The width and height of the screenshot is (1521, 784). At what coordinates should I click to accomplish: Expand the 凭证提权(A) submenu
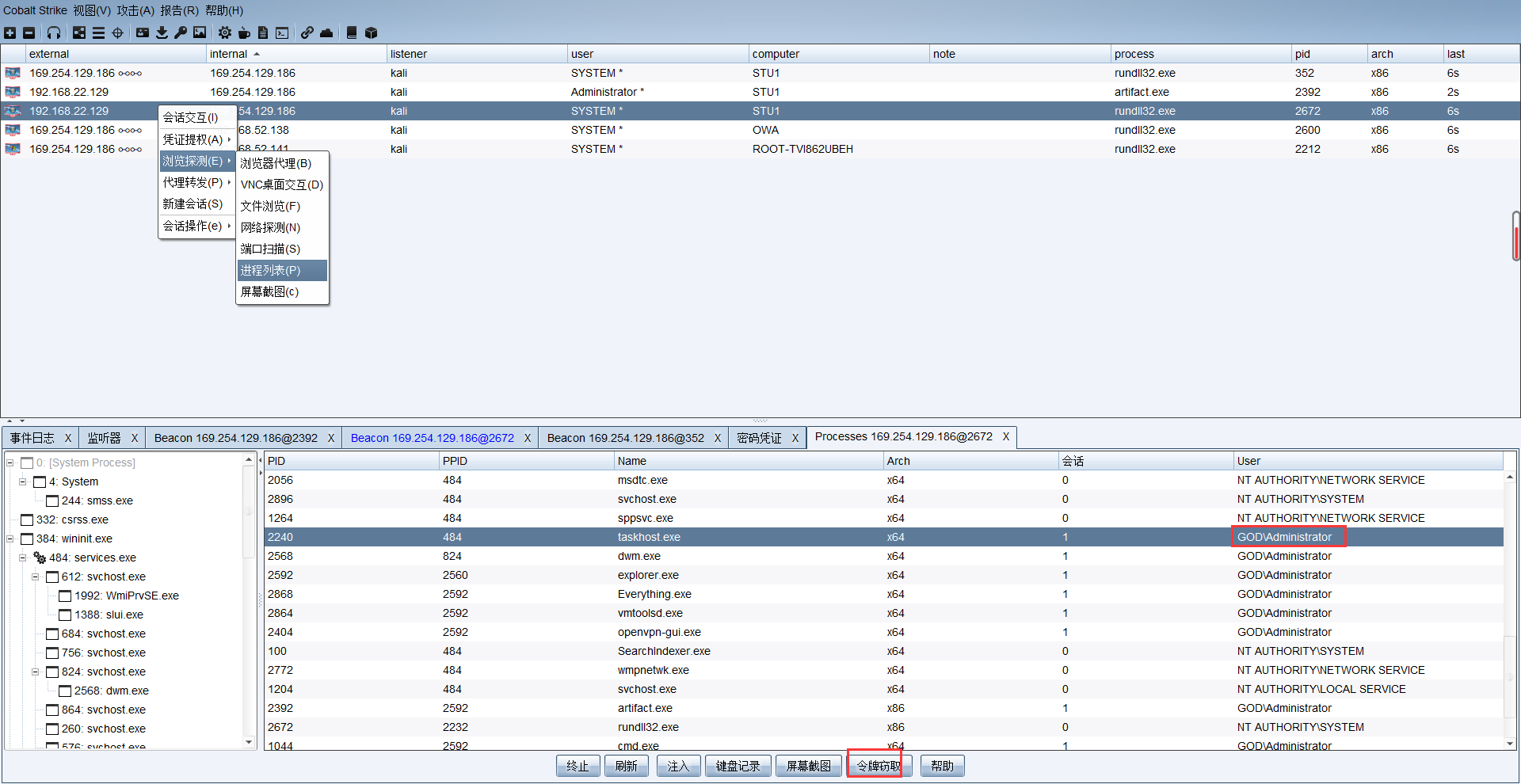(x=197, y=139)
